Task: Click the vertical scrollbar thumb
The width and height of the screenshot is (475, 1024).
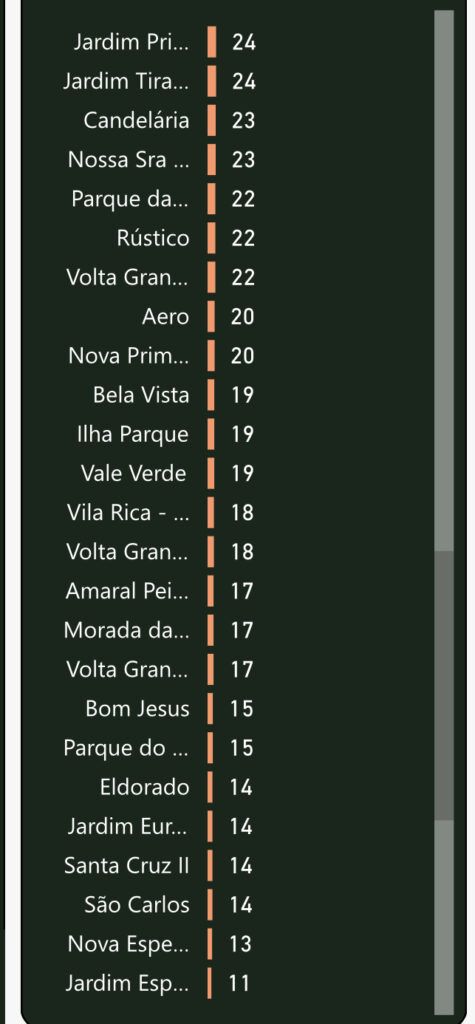Action: pos(444,686)
